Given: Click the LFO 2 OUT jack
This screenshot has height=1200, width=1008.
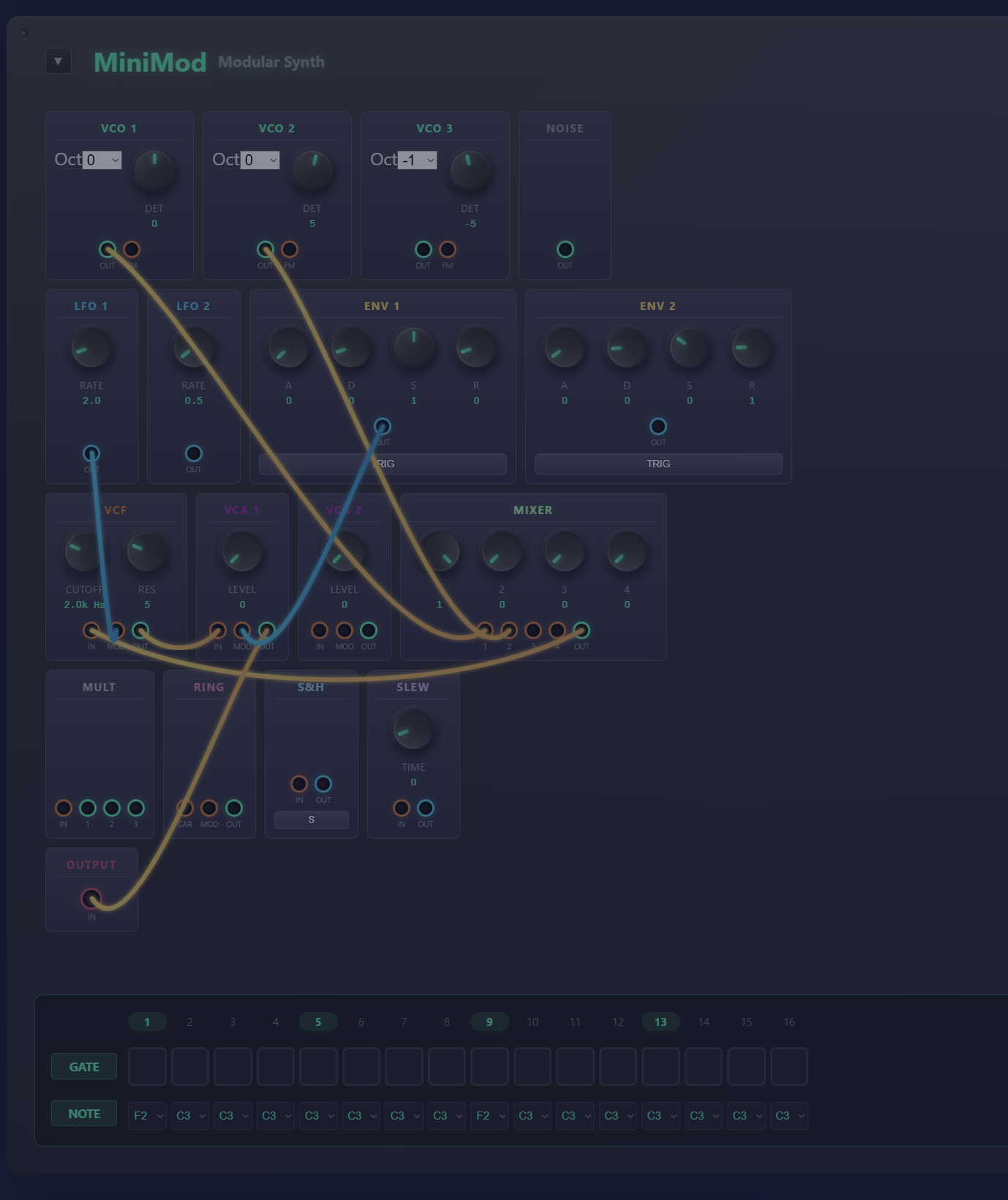Looking at the screenshot, I should coord(193,453).
